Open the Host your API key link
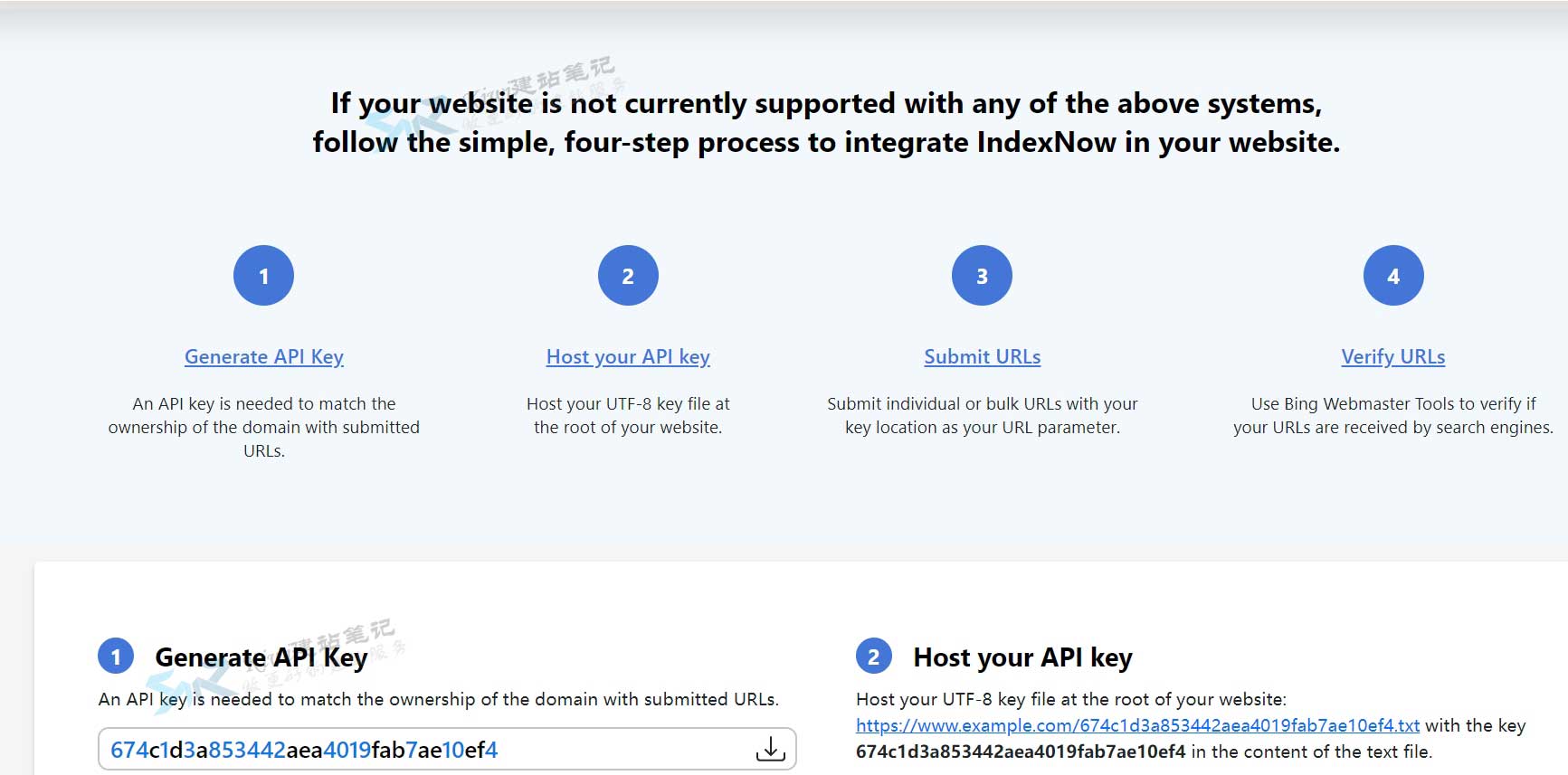This screenshot has width=1568, height=775. (628, 356)
